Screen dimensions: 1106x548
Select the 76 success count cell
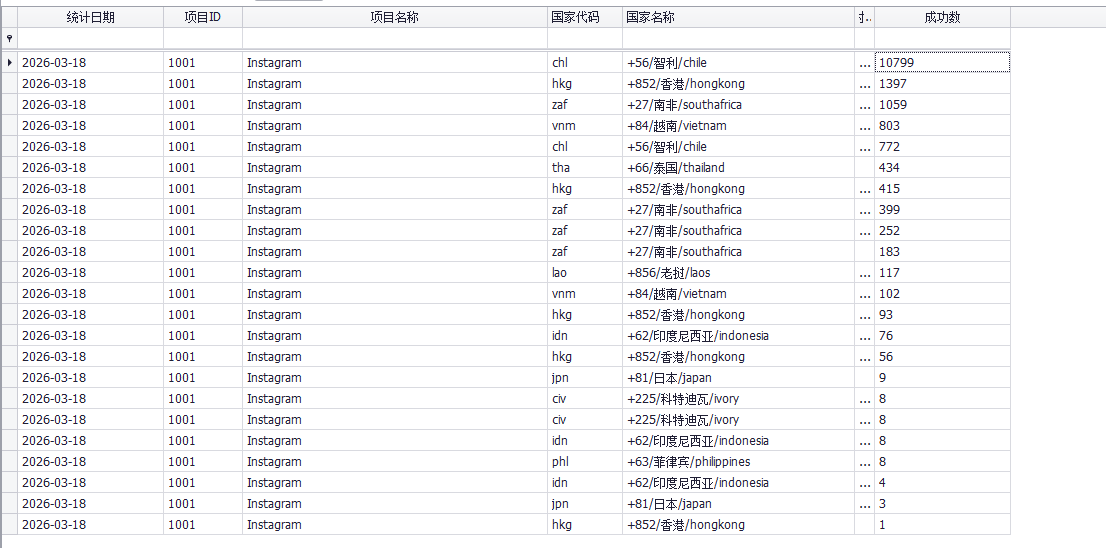[942, 336]
